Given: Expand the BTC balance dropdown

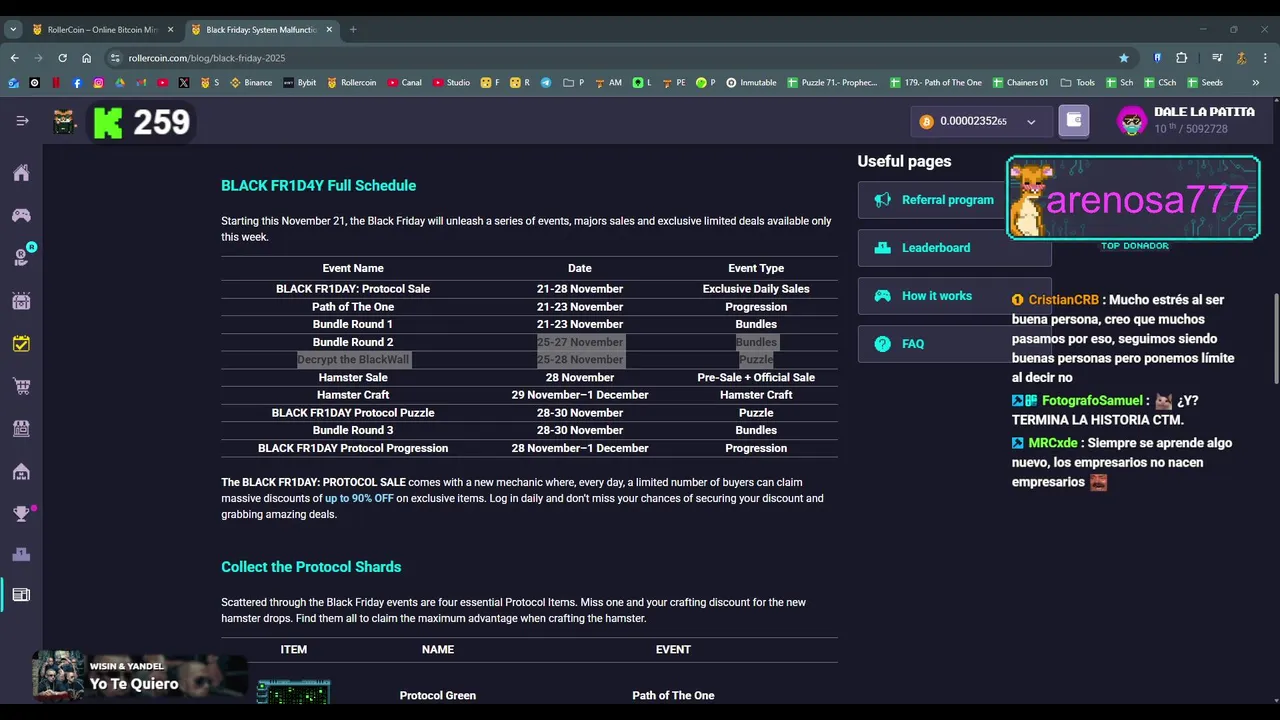Looking at the screenshot, I should point(1031,122).
